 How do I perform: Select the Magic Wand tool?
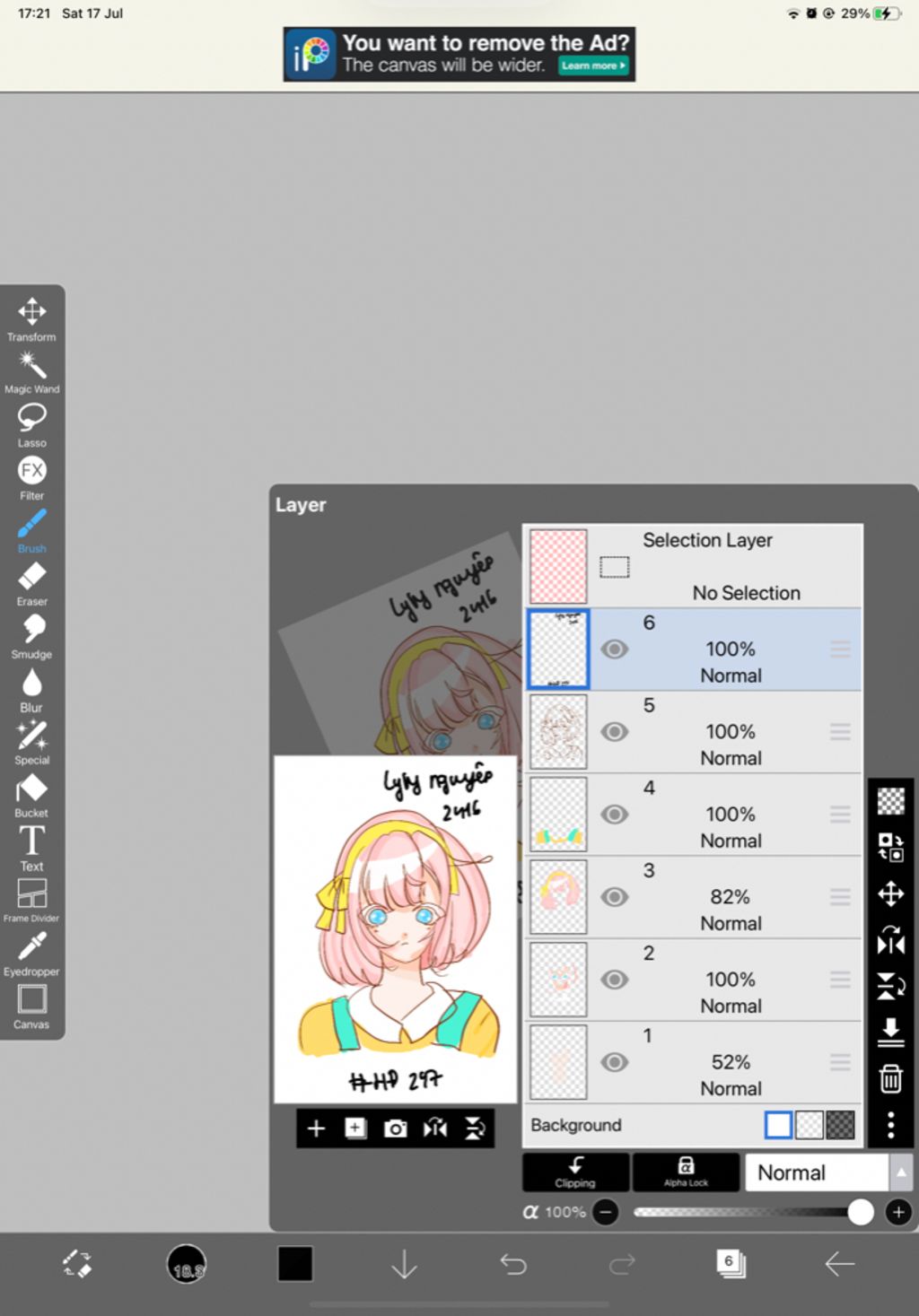click(31, 372)
